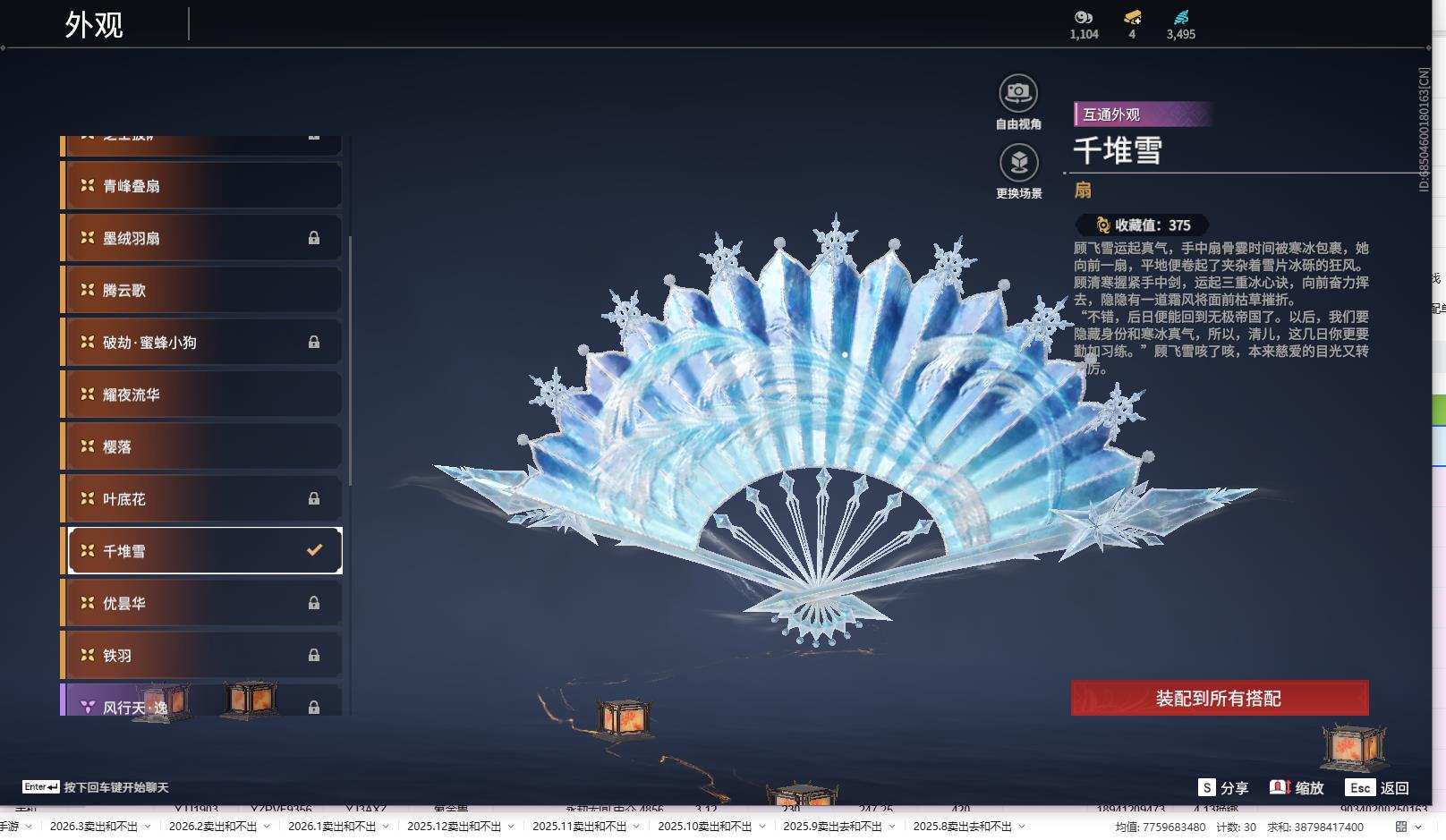
Task: Click the blue spiral currency icon showing 3,495
Action: (x=1183, y=17)
